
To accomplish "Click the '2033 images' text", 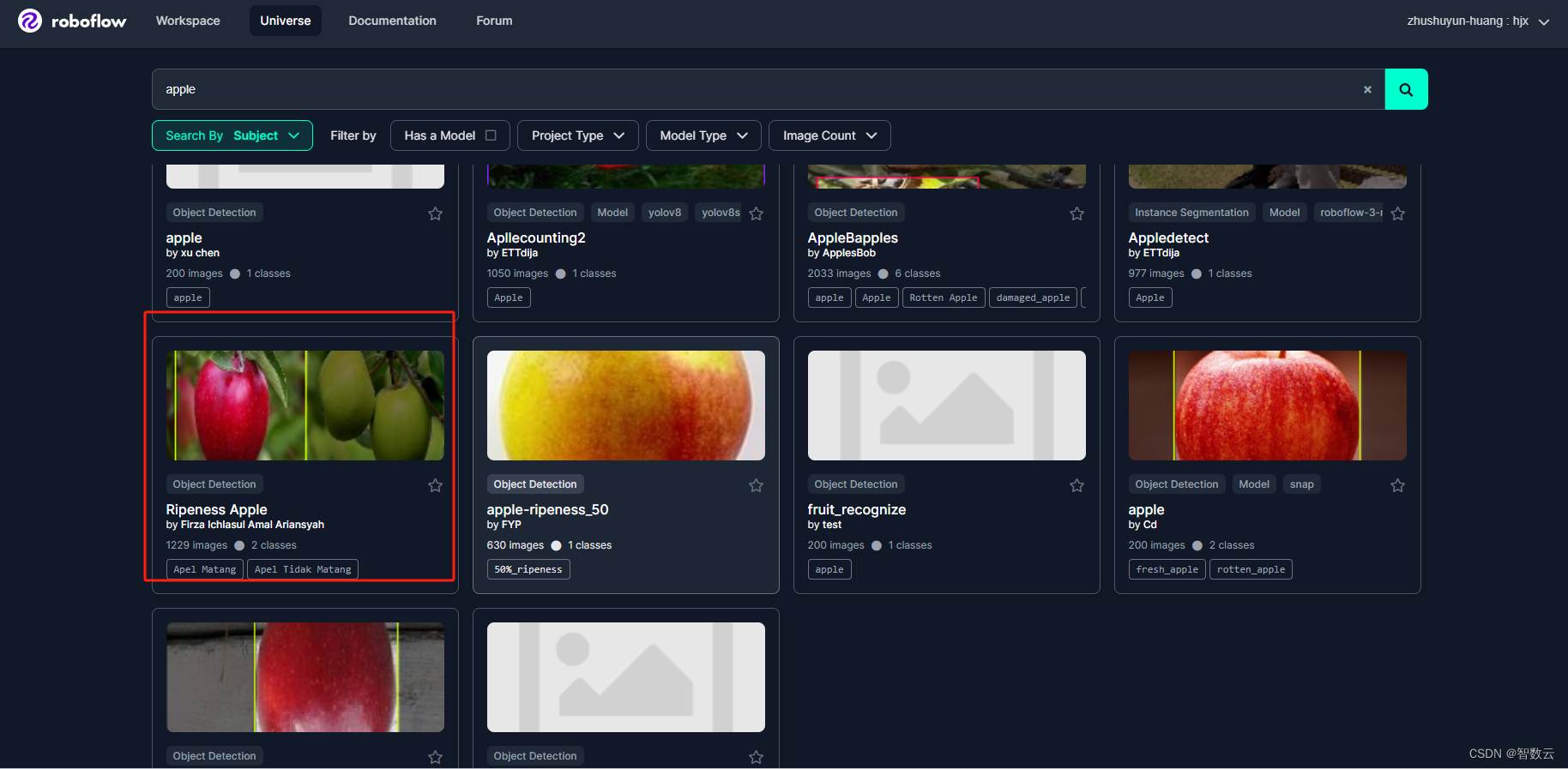I will click(839, 273).
